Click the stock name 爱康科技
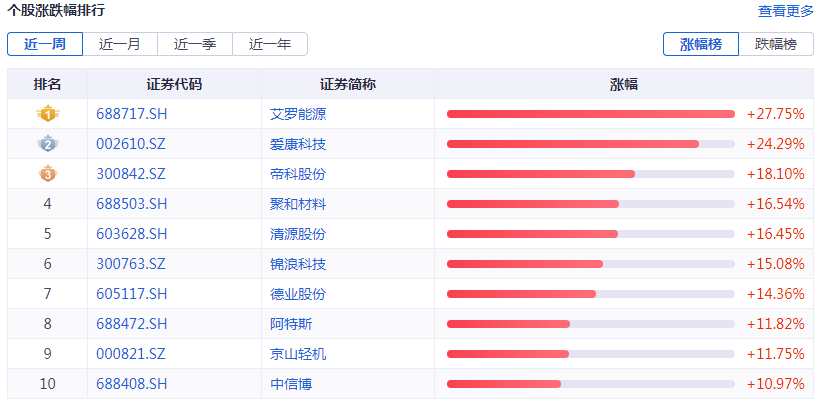 (298, 144)
